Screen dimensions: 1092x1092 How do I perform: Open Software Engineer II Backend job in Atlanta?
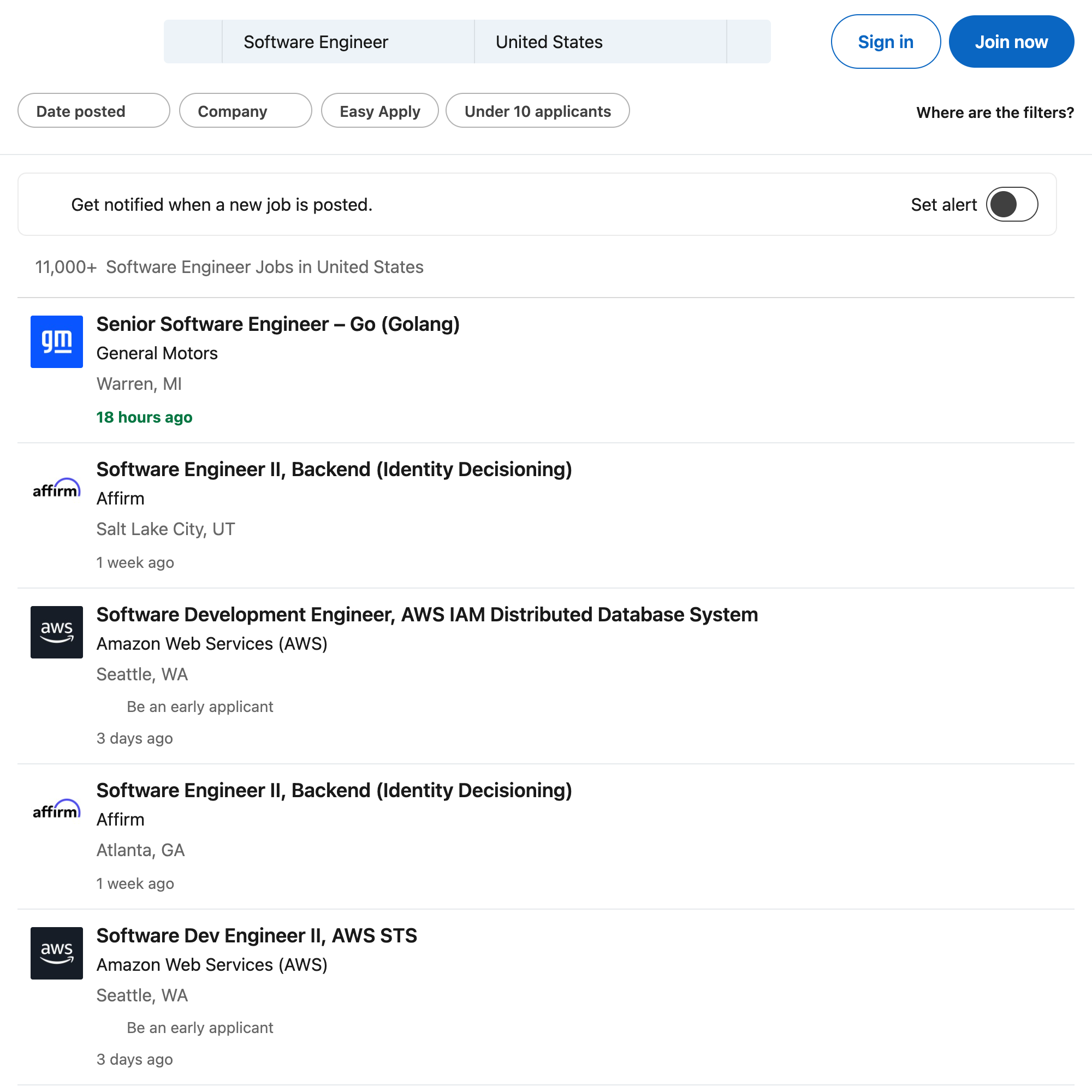pos(334,790)
